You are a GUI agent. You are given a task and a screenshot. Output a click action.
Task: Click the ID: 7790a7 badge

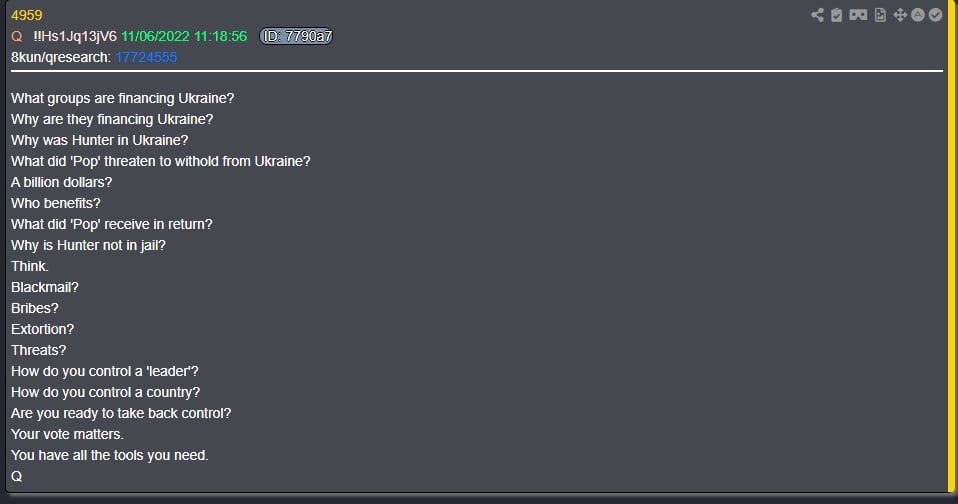point(296,36)
